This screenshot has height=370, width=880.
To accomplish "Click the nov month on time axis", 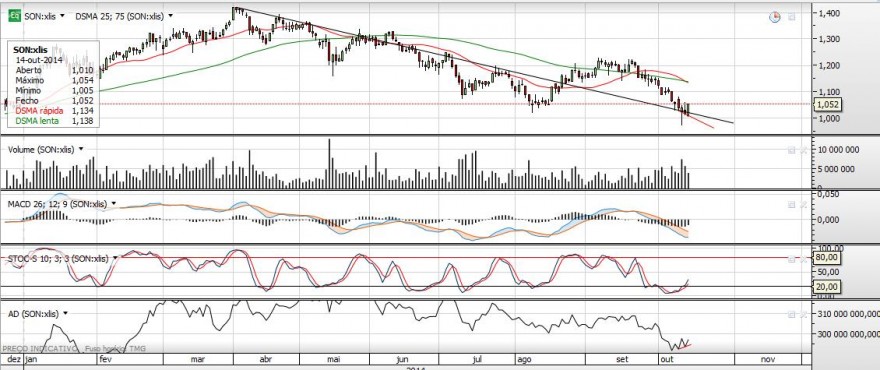I will (x=768, y=359).
